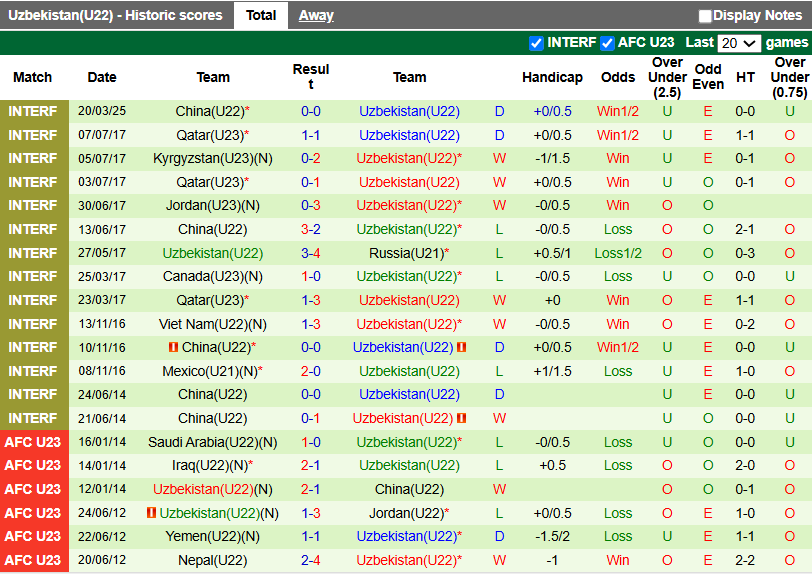Click the Date column header
This screenshot has width=812, height=574.
[102, 77]
